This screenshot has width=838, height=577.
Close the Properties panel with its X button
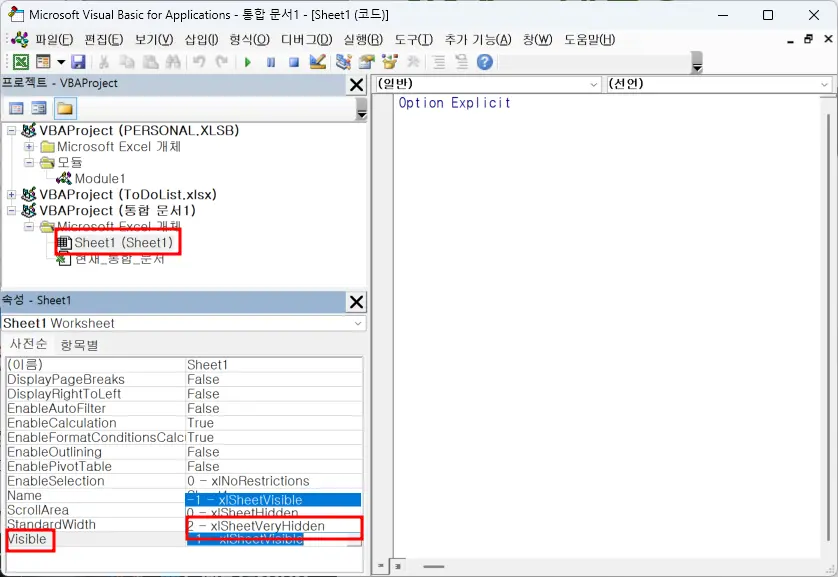click(356, 301)
